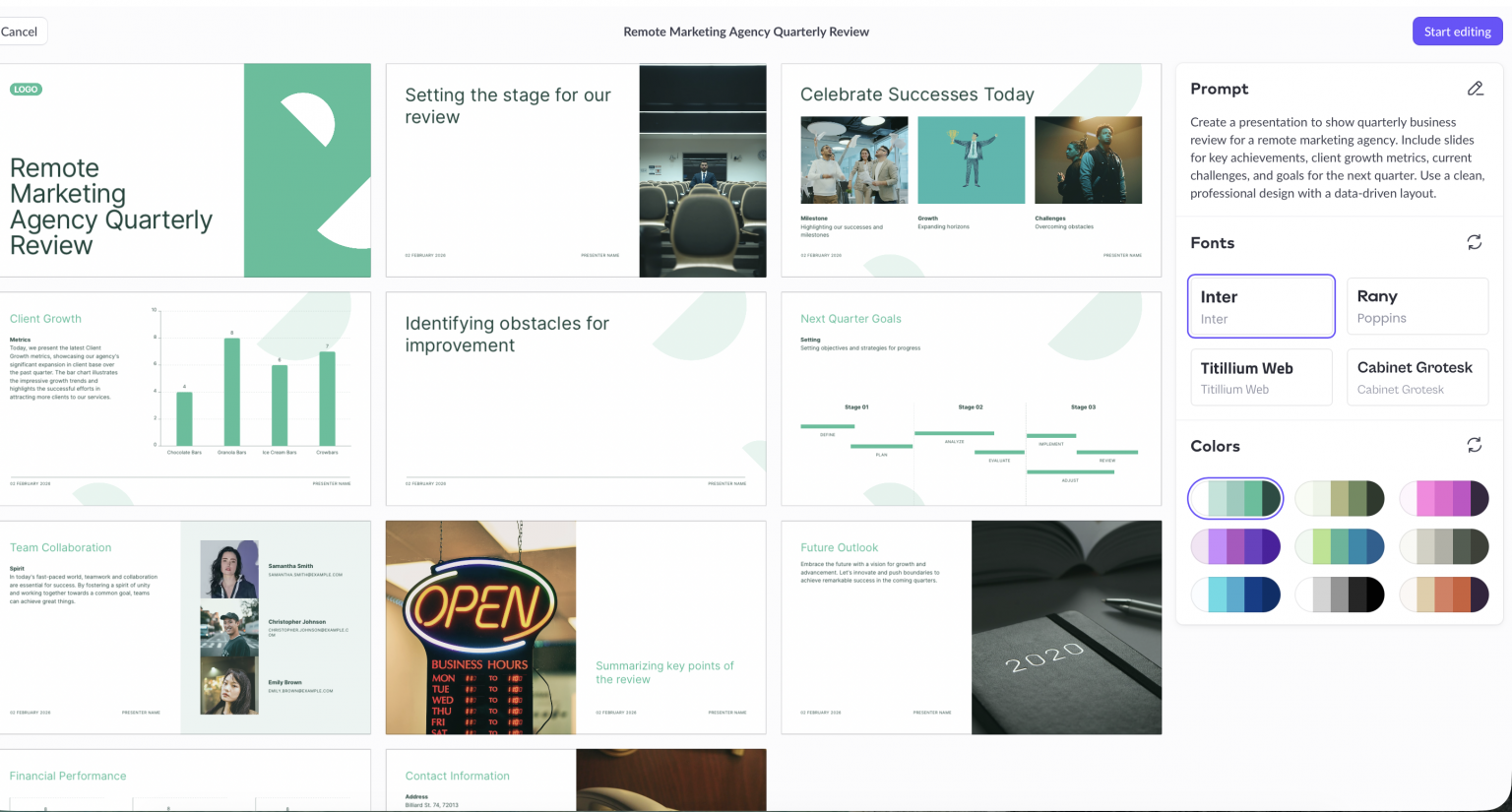1512x812 pixels.
Task: Select the 'Setting the stage for our review' slide
Action: point(576,170)
